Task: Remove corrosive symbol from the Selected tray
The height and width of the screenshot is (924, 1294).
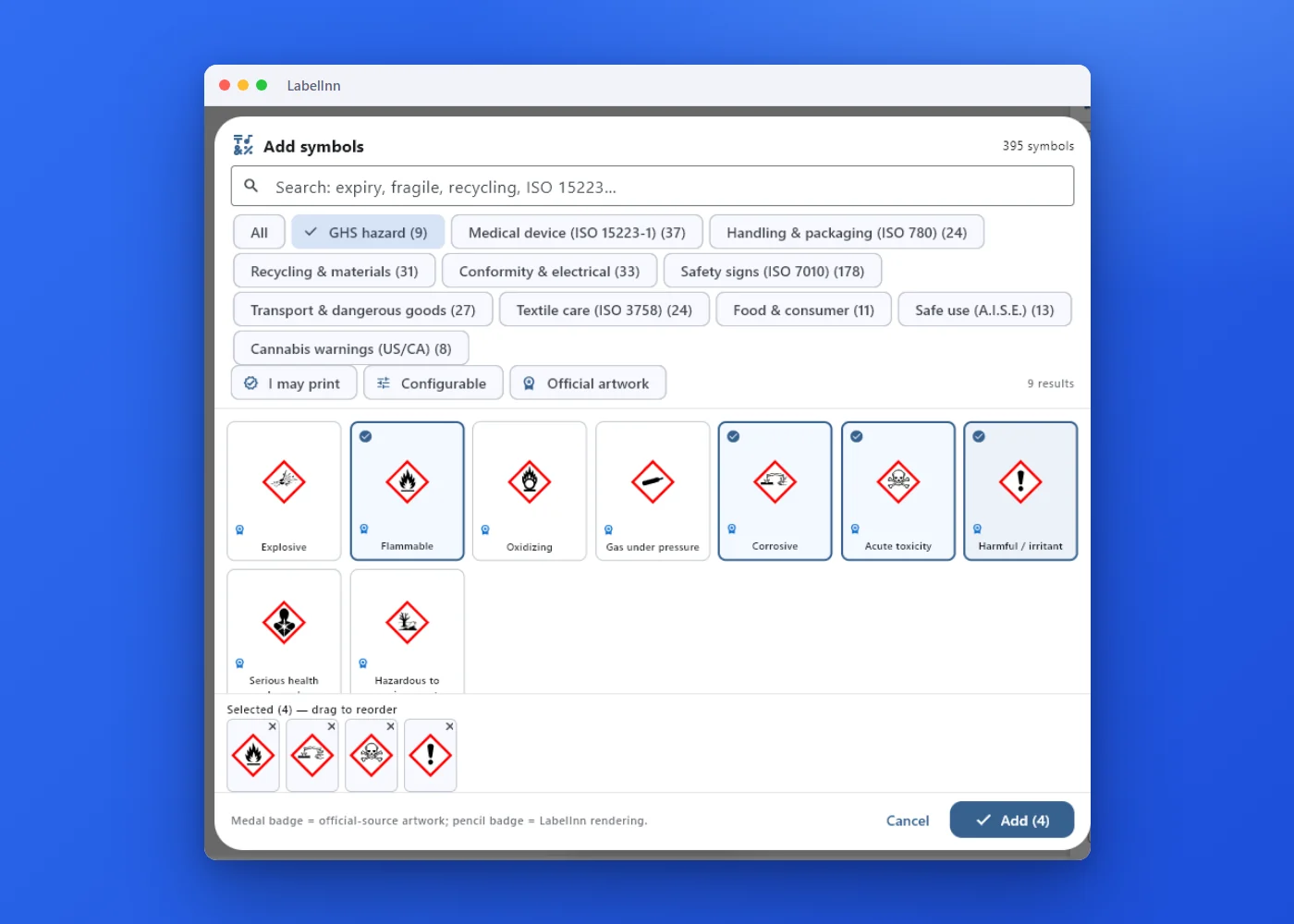Action: tap(332, 727)
